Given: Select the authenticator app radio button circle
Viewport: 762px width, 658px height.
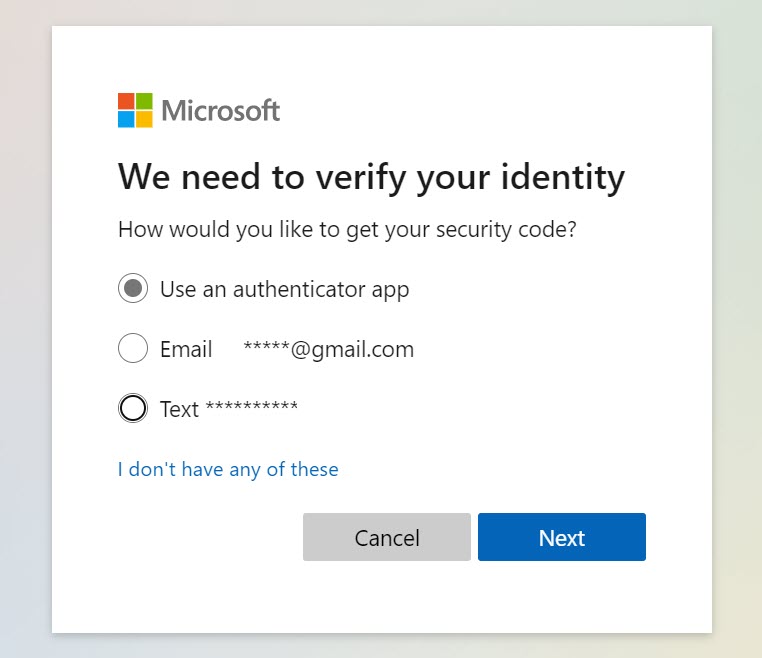Looking at the screenshot, I should [133, 288].
